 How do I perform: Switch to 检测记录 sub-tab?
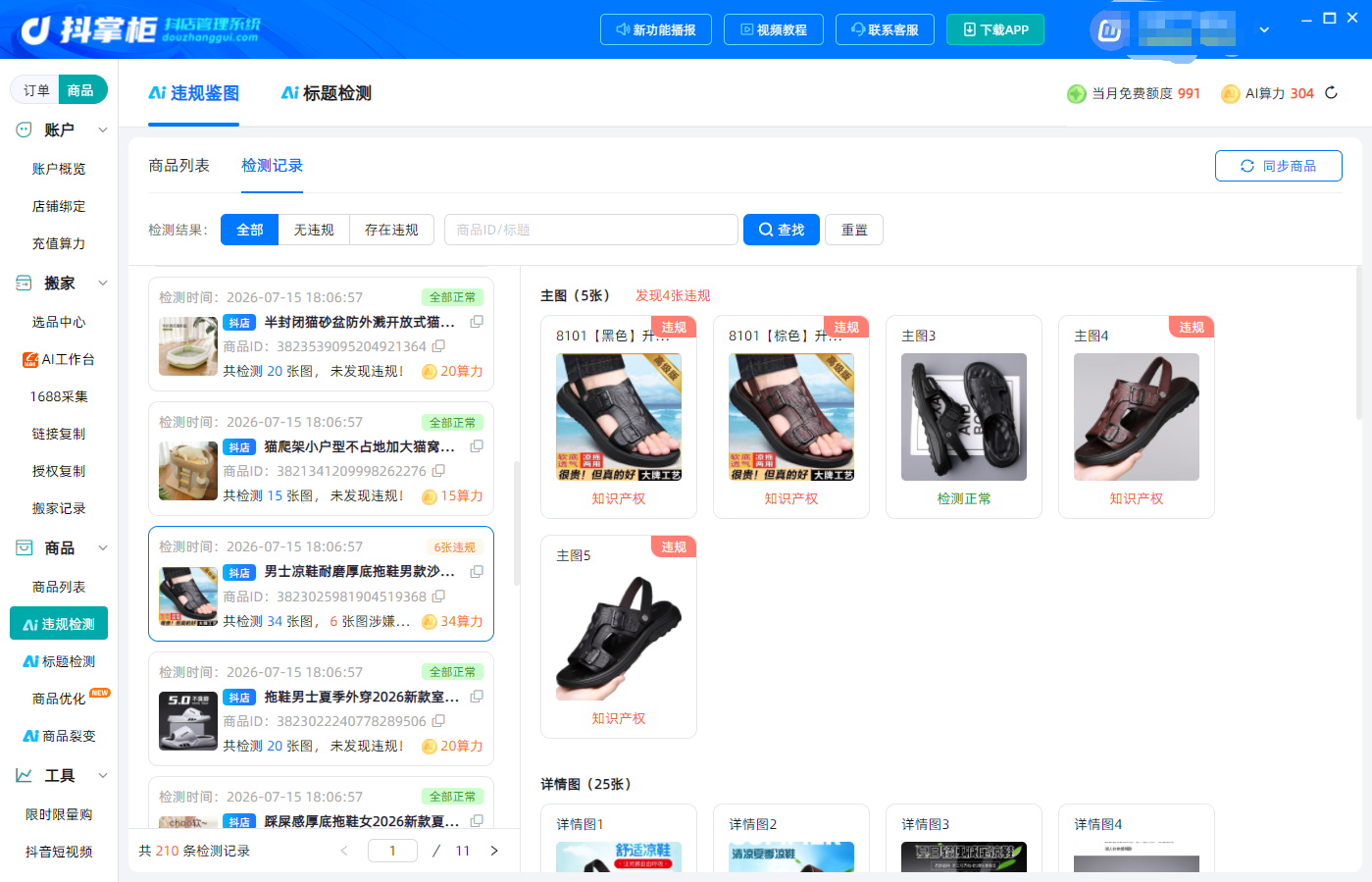(272, 166)
